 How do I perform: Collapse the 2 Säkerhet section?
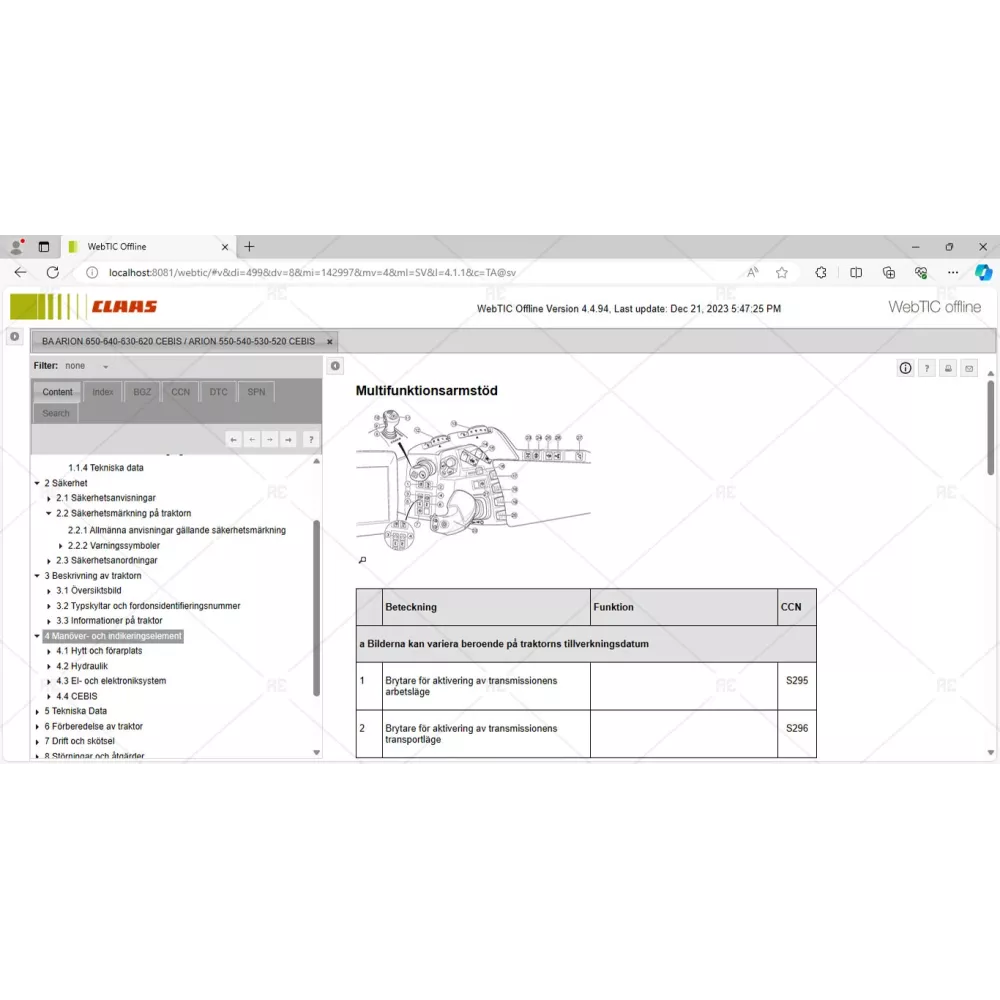coord(37,483)
